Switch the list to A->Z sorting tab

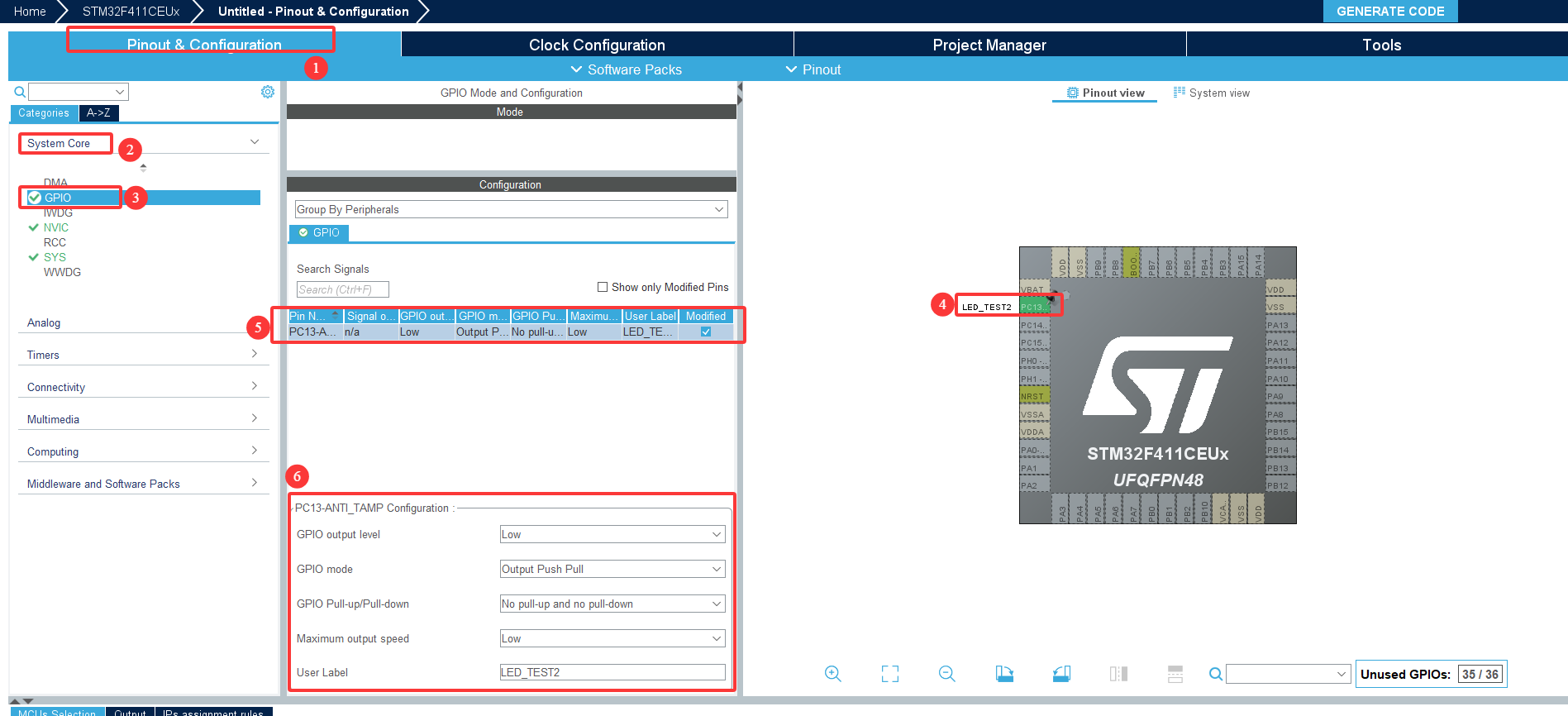coord(98,113)
